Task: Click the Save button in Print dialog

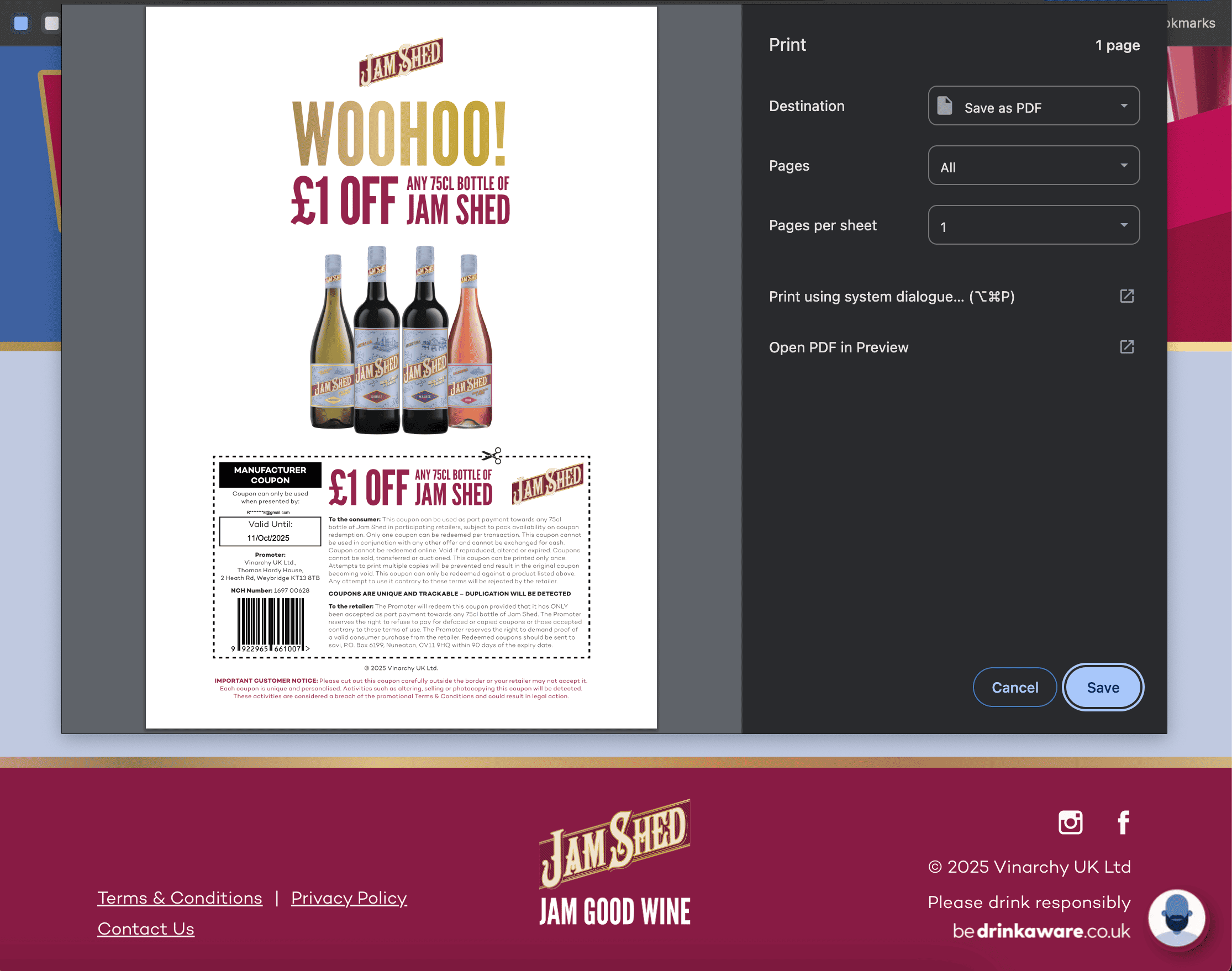Action: point(1102,687)
